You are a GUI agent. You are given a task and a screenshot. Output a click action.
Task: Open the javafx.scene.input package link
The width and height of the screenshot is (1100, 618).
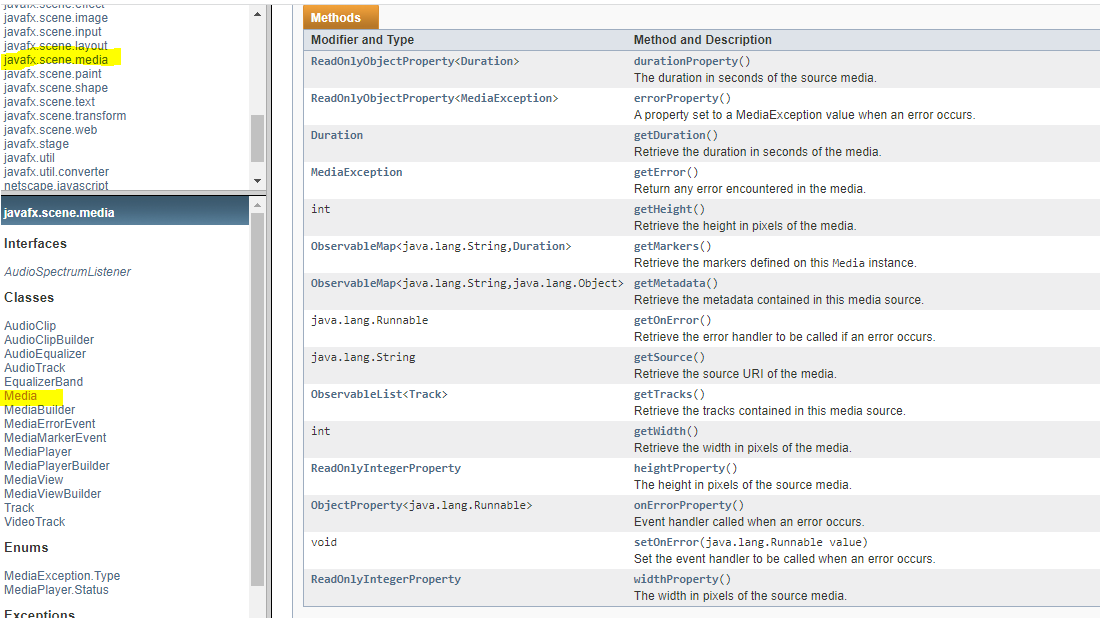(x=53, y=32)
